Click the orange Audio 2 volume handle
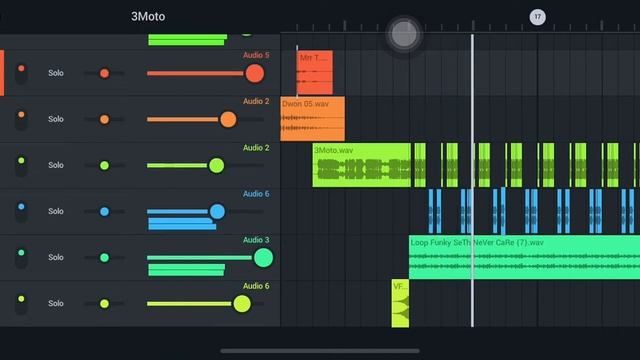640x360 pixels. 228,119
